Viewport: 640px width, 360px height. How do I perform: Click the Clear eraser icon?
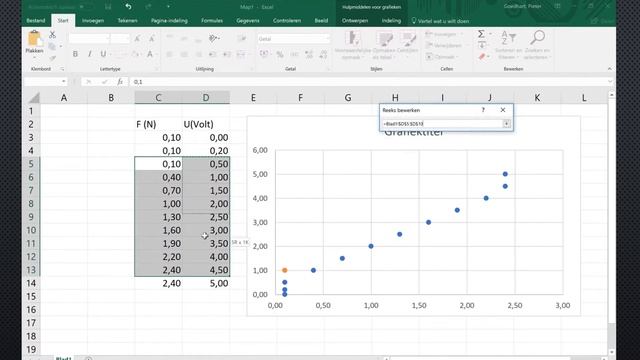click(482, 57)
